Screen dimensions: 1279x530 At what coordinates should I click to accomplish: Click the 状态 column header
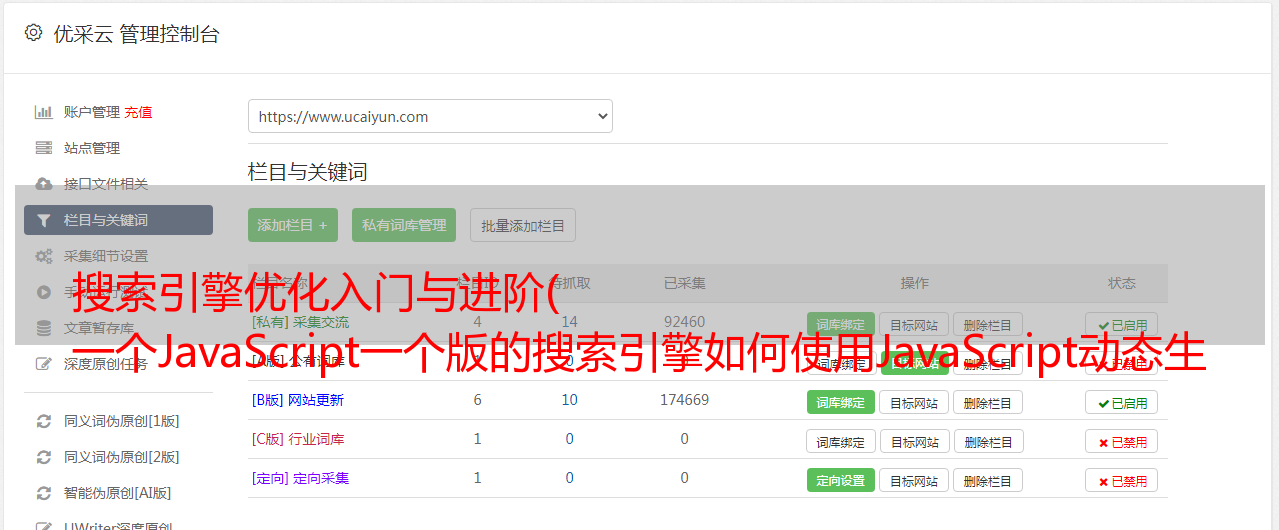coord(1122,283)
